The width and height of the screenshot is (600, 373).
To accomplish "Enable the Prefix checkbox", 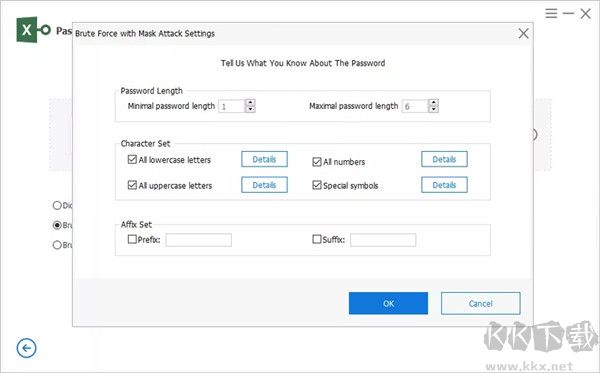I will coord(132,239).
